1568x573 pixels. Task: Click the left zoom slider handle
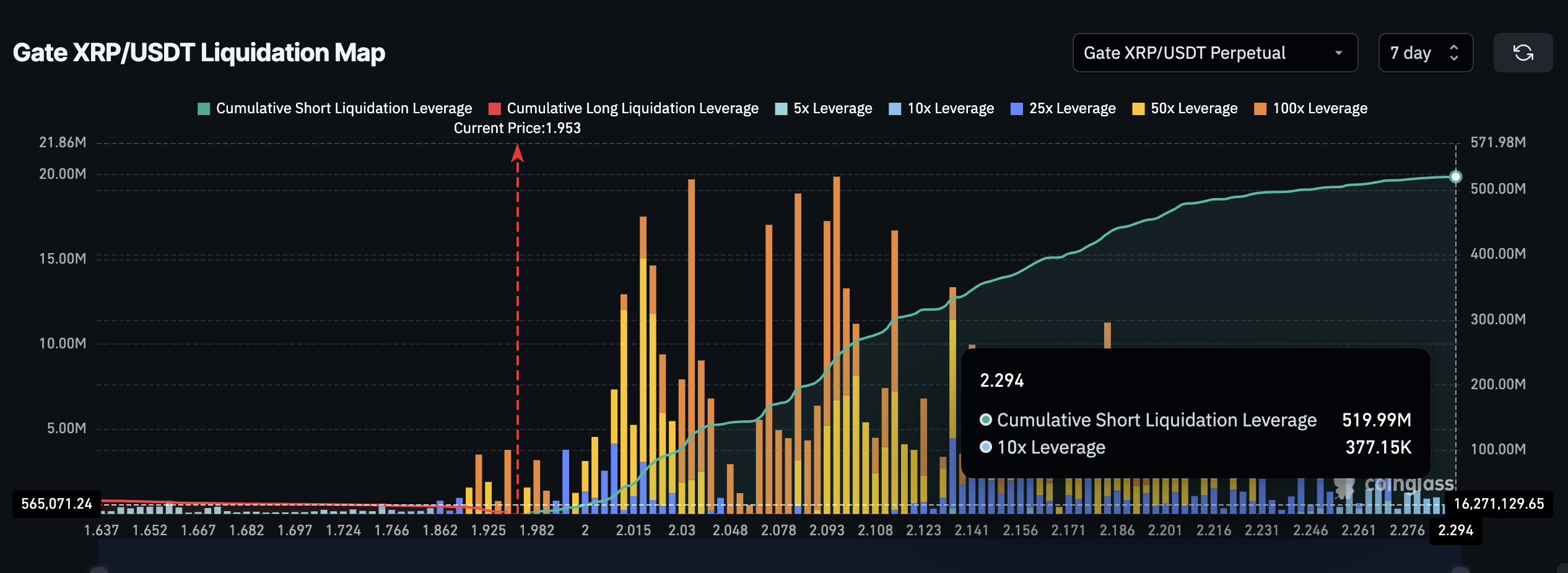click(99, 569)
